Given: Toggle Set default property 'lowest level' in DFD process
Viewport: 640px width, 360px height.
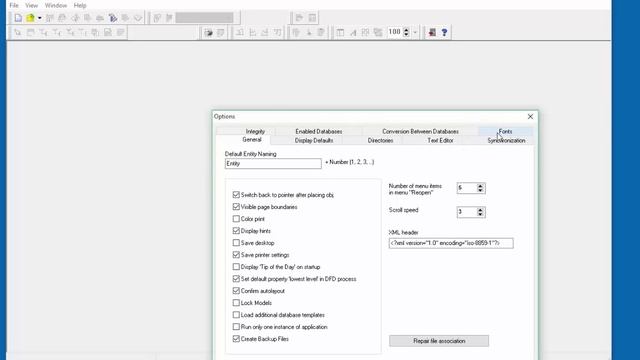Looking at the screenshot, I should point(236,279).
